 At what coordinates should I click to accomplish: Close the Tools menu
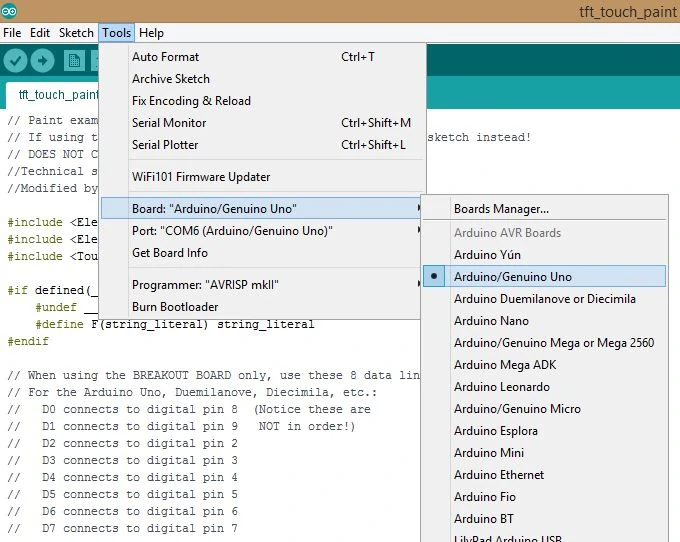click(117, 33)
